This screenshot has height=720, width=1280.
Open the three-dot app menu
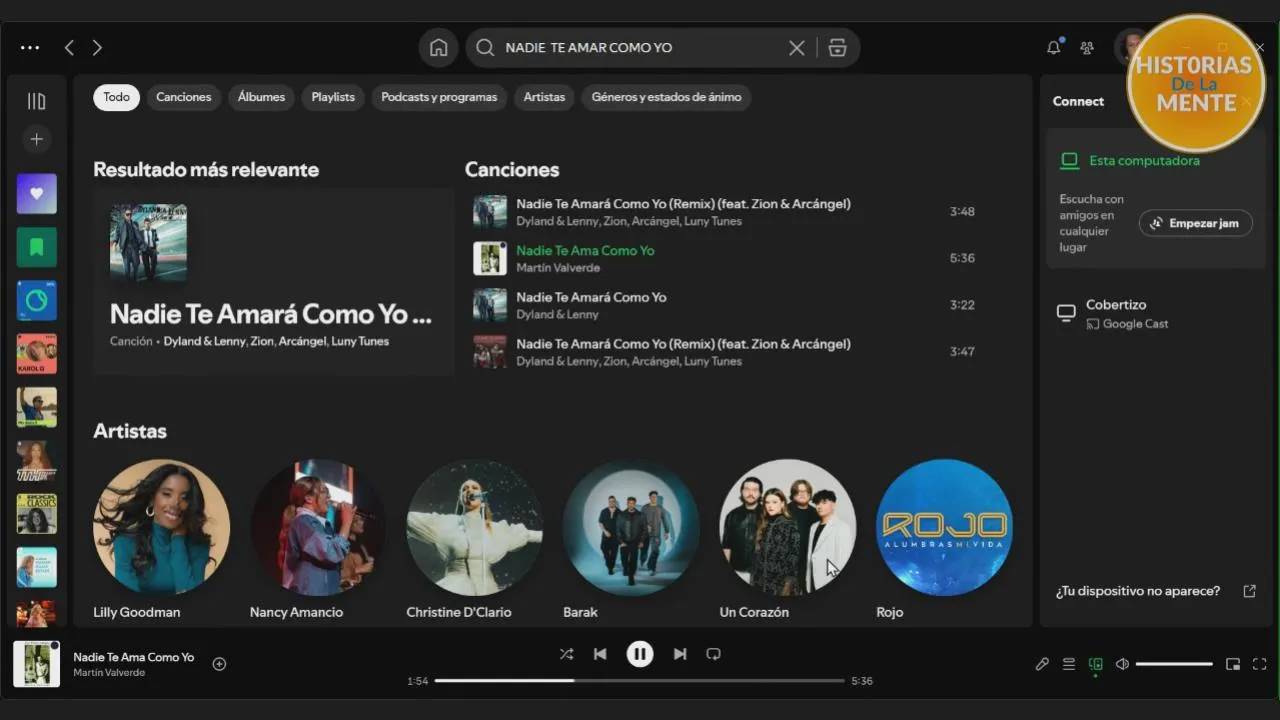30,48
